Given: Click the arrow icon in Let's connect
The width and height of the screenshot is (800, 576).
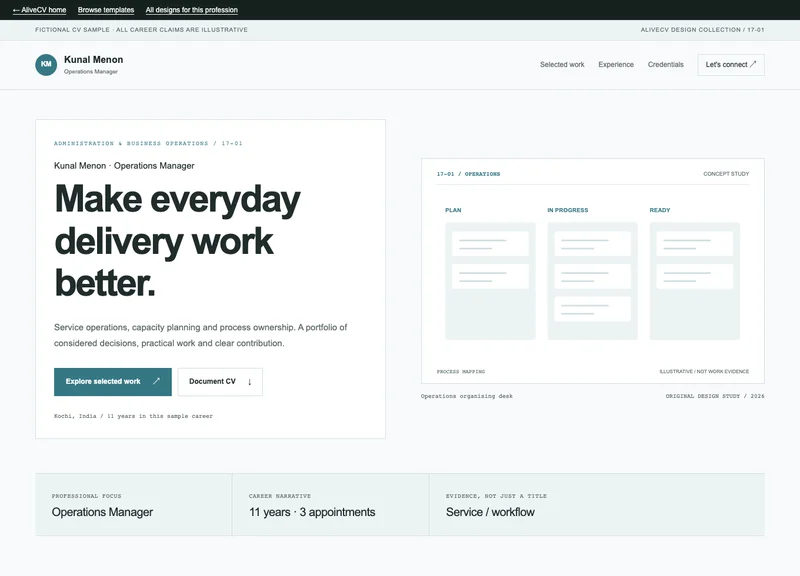Looking at the screenshot, I should coord(753,64).
